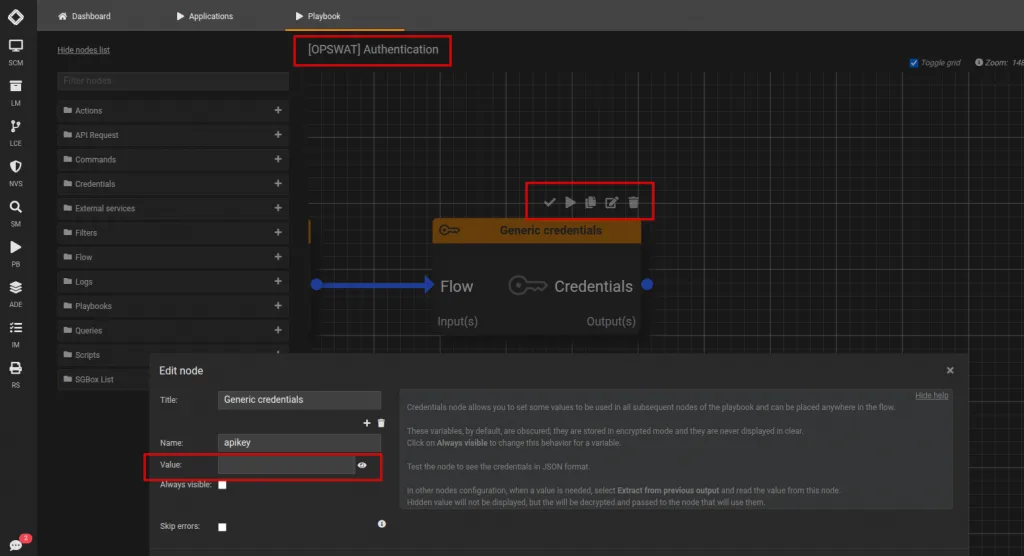This screenshot has width=1024, height=556.
Task: Click the Credentials output connector dot
Action: pos(647,284)
